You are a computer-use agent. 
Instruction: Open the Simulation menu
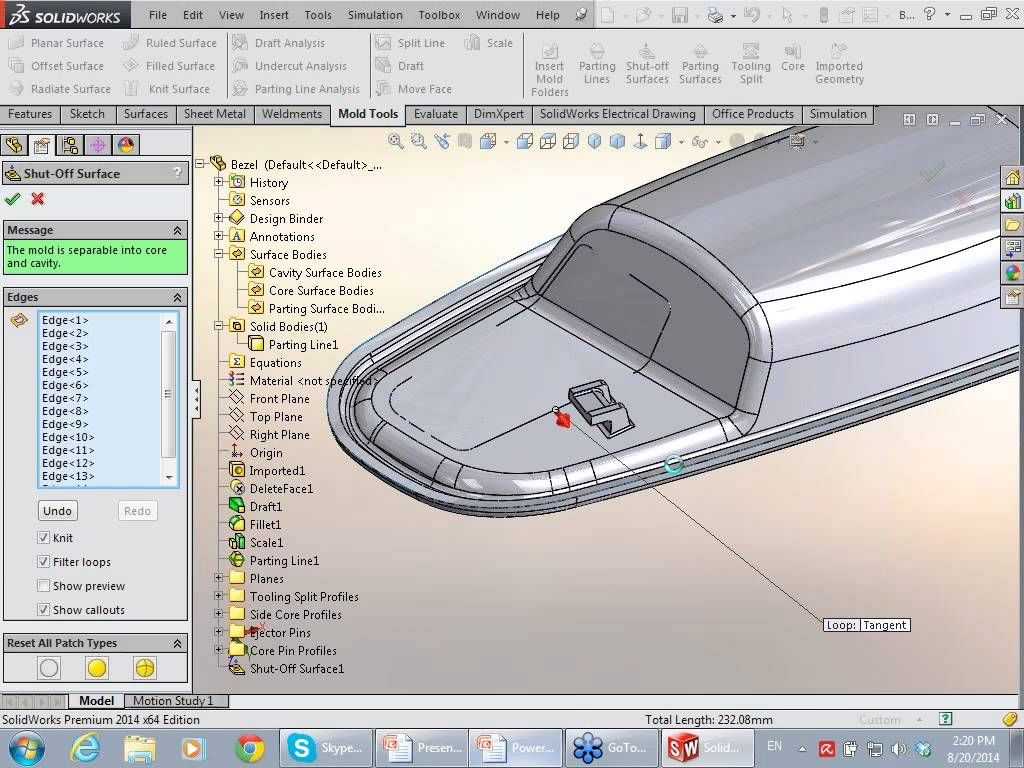tap(374, 15)
